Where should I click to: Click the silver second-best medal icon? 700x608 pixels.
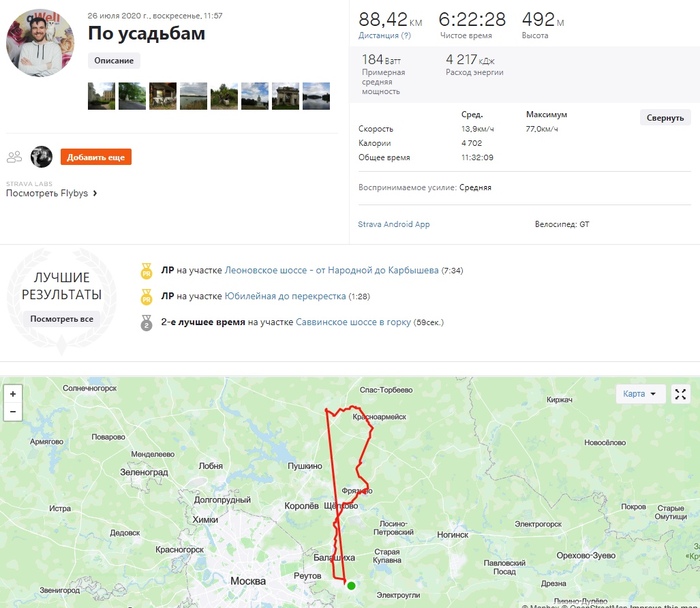[x=146, y=323]
